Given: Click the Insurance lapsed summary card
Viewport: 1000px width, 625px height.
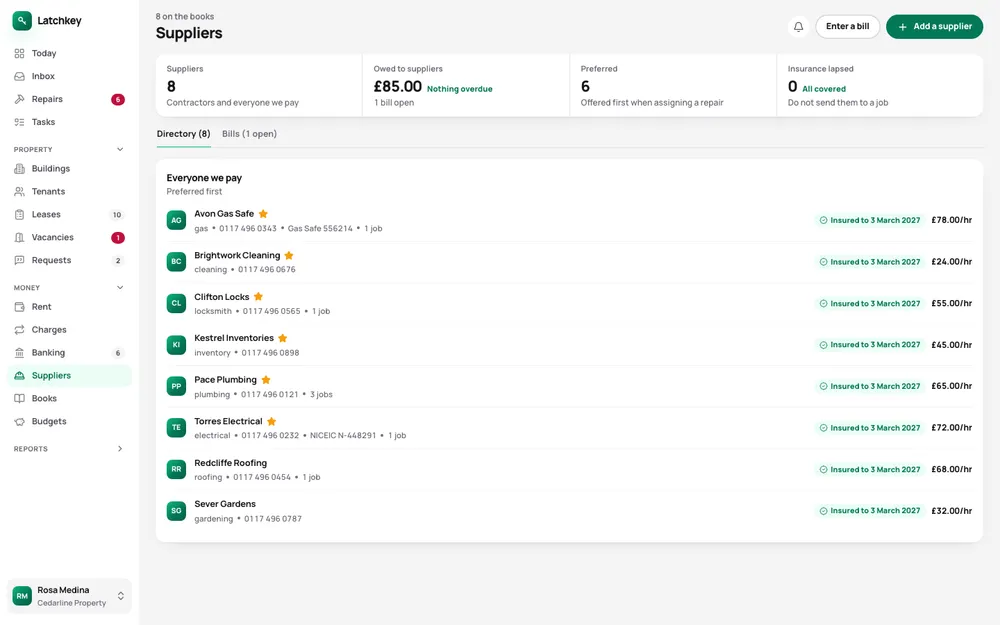Looking at the screenshot, I should pyautogui.click(x=879, y=85).
